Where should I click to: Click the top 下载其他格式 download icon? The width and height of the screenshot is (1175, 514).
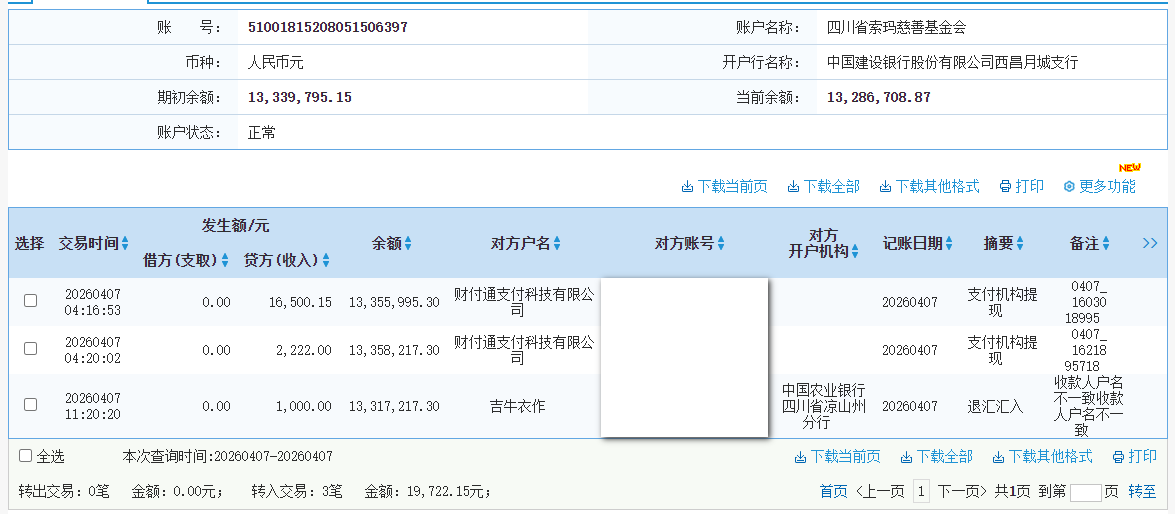[x=885, y=187]
